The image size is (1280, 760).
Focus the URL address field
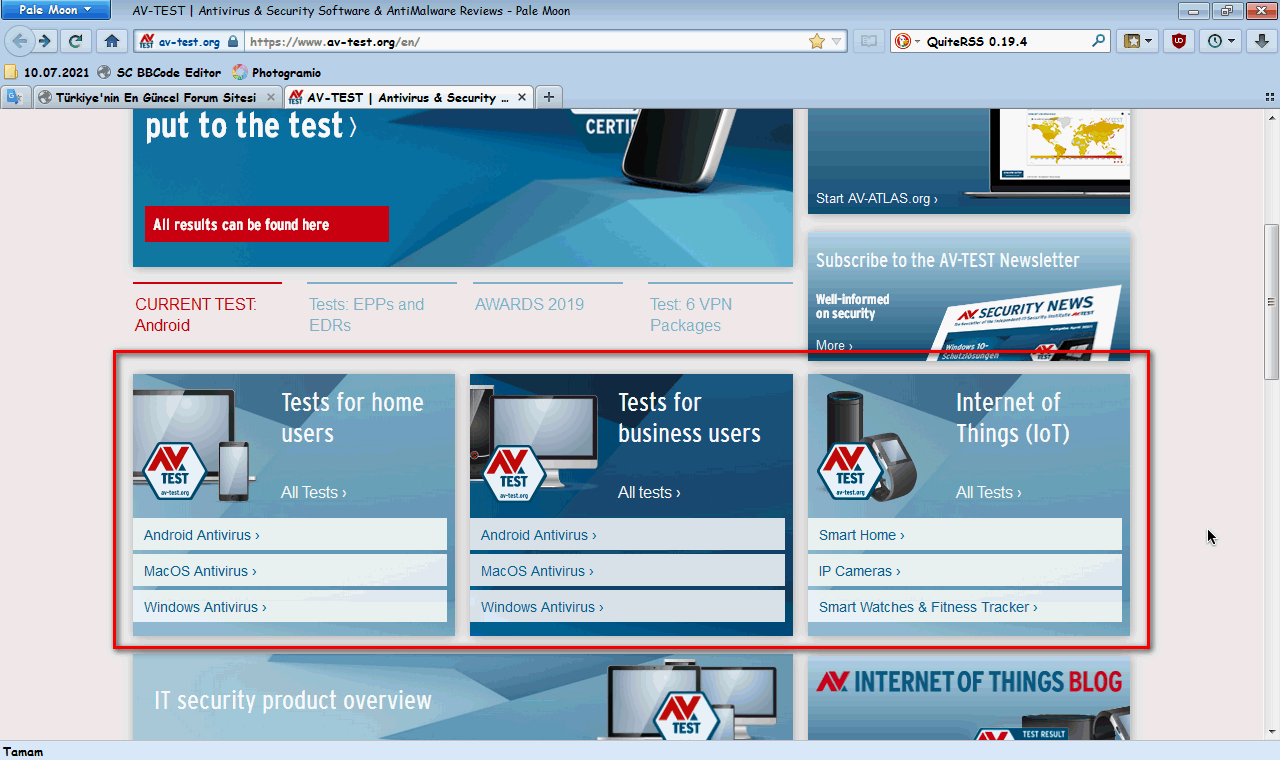[525, 42]
